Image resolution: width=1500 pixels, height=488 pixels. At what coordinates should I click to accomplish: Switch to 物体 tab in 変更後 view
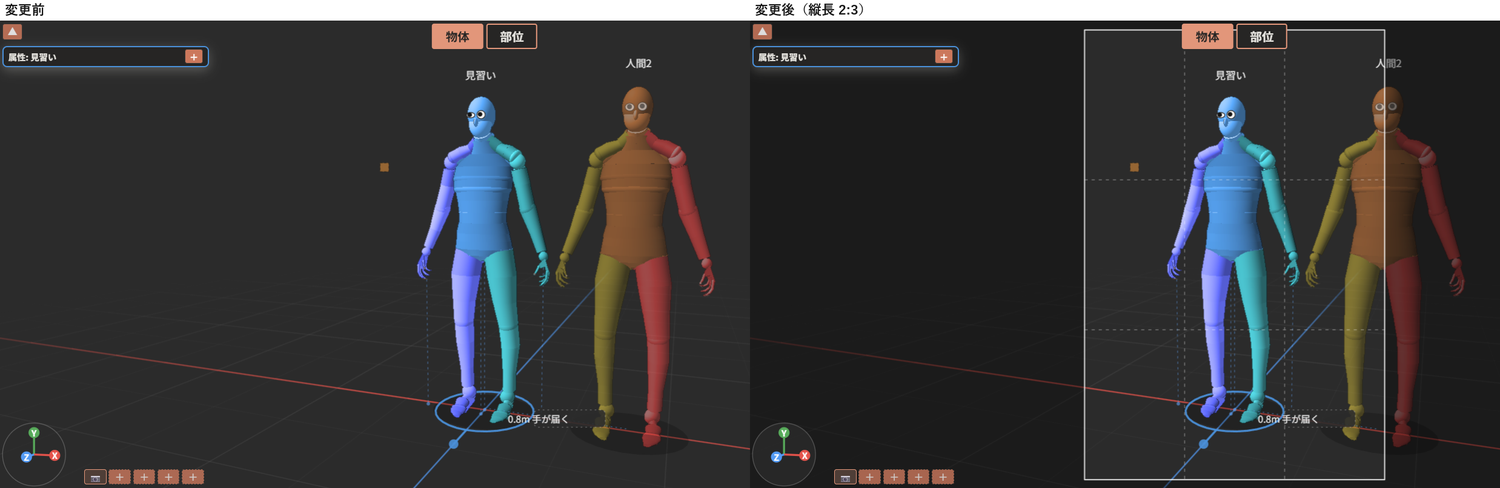click(x=1208, y=37)
